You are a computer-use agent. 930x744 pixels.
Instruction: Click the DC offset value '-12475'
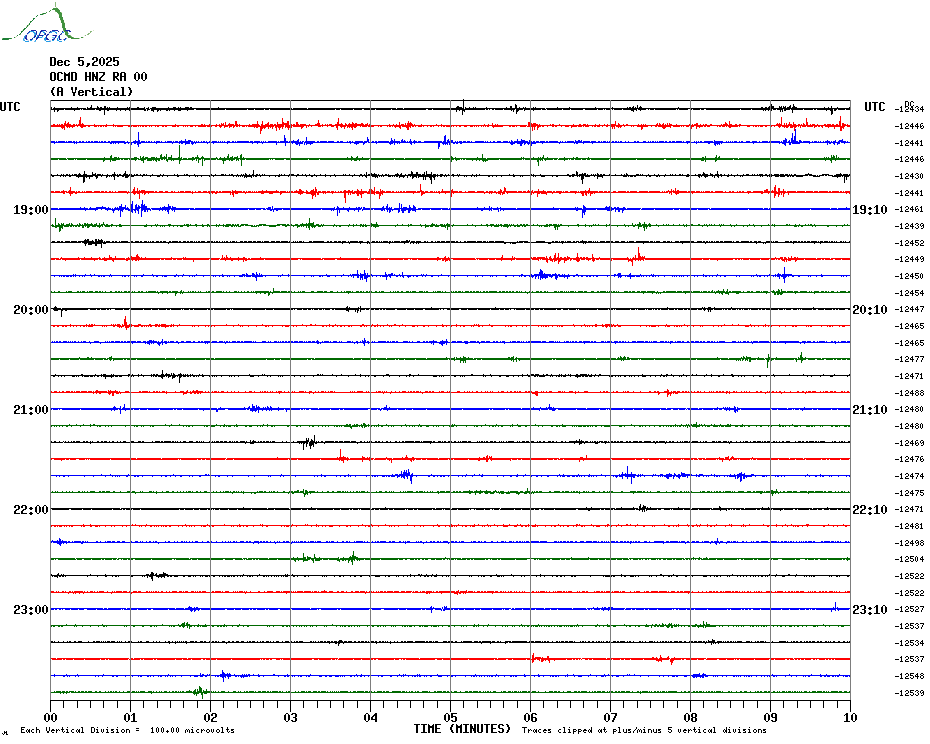909,493
